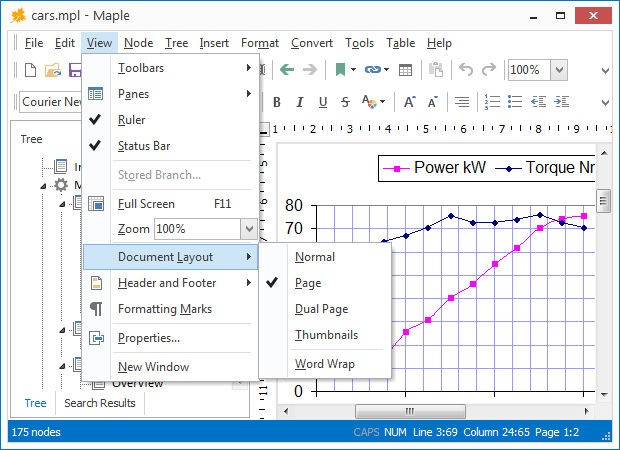The width and height of the screenshot is (620, 450).
Task: Toggle Word Wrap option
Action: coord(325,364)
